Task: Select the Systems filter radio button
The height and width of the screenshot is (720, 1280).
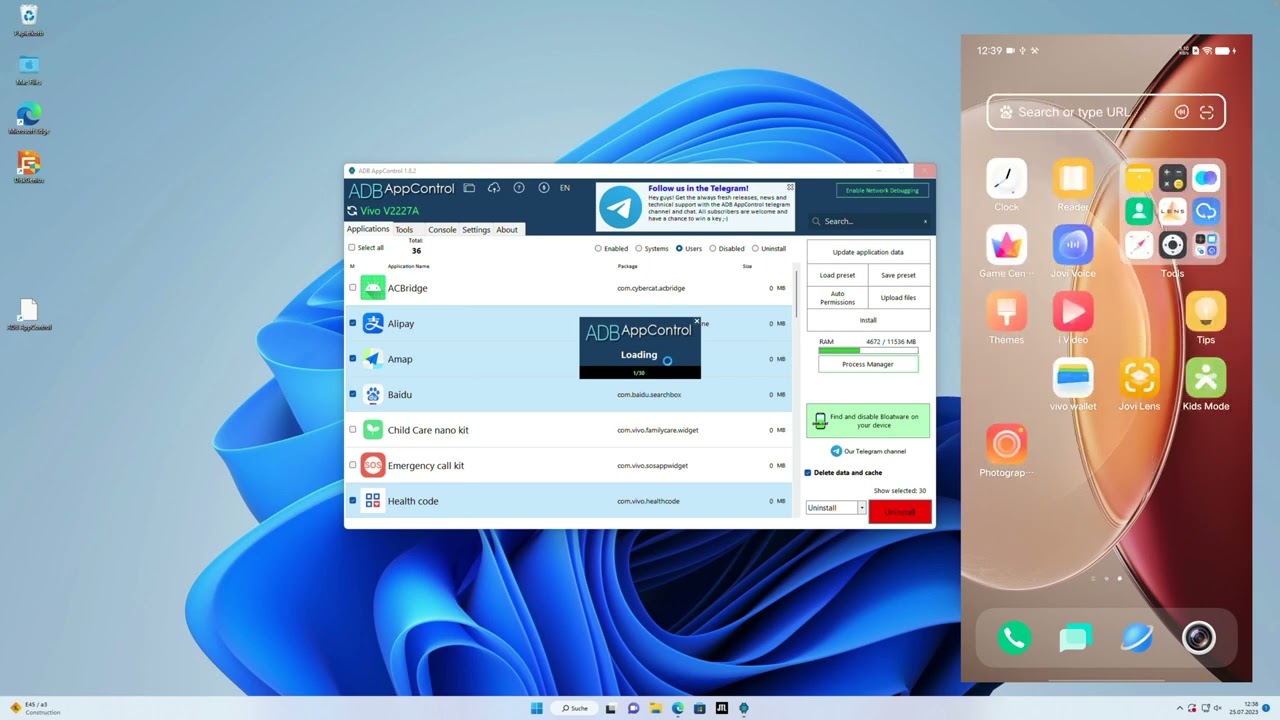Action: [x=639, y=248]
